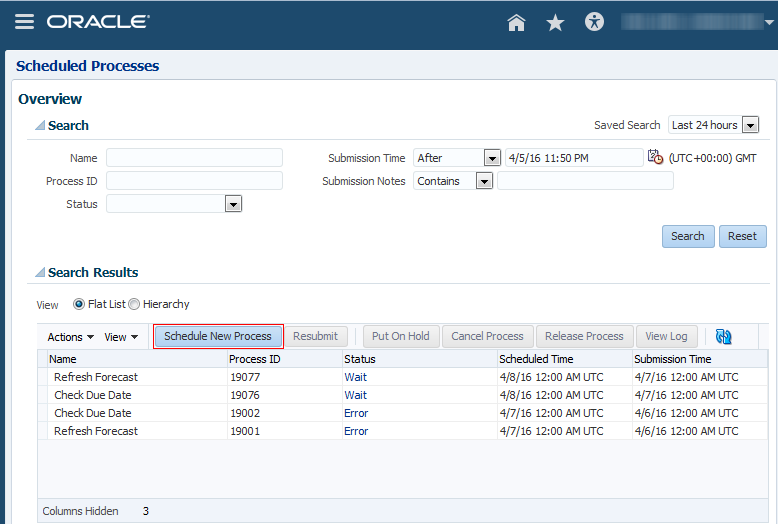Sort by the Process ID column header
The image size is (778, 524).
(285, 359)
